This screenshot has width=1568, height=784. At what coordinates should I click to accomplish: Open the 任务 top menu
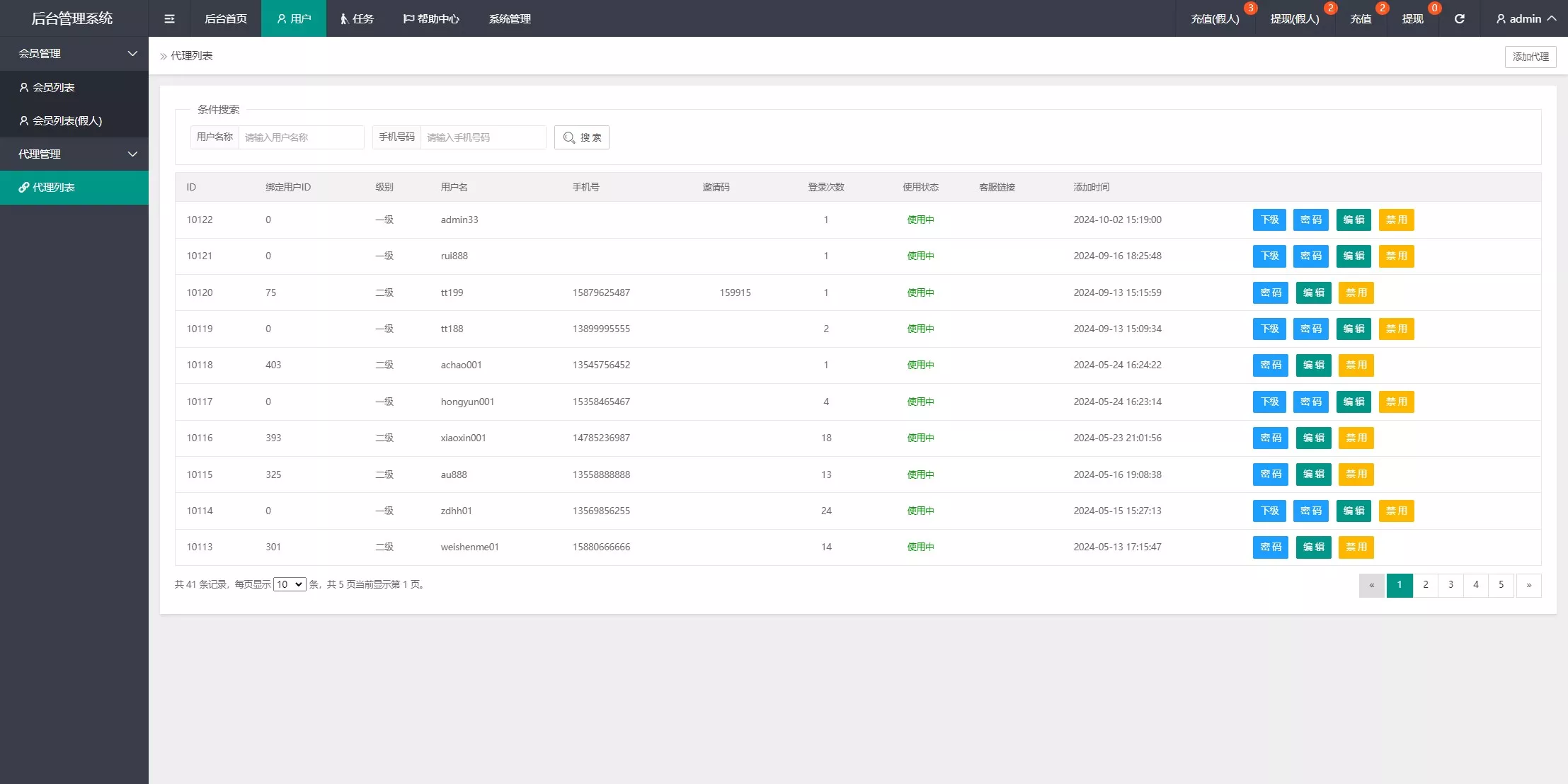pos(357,18)
